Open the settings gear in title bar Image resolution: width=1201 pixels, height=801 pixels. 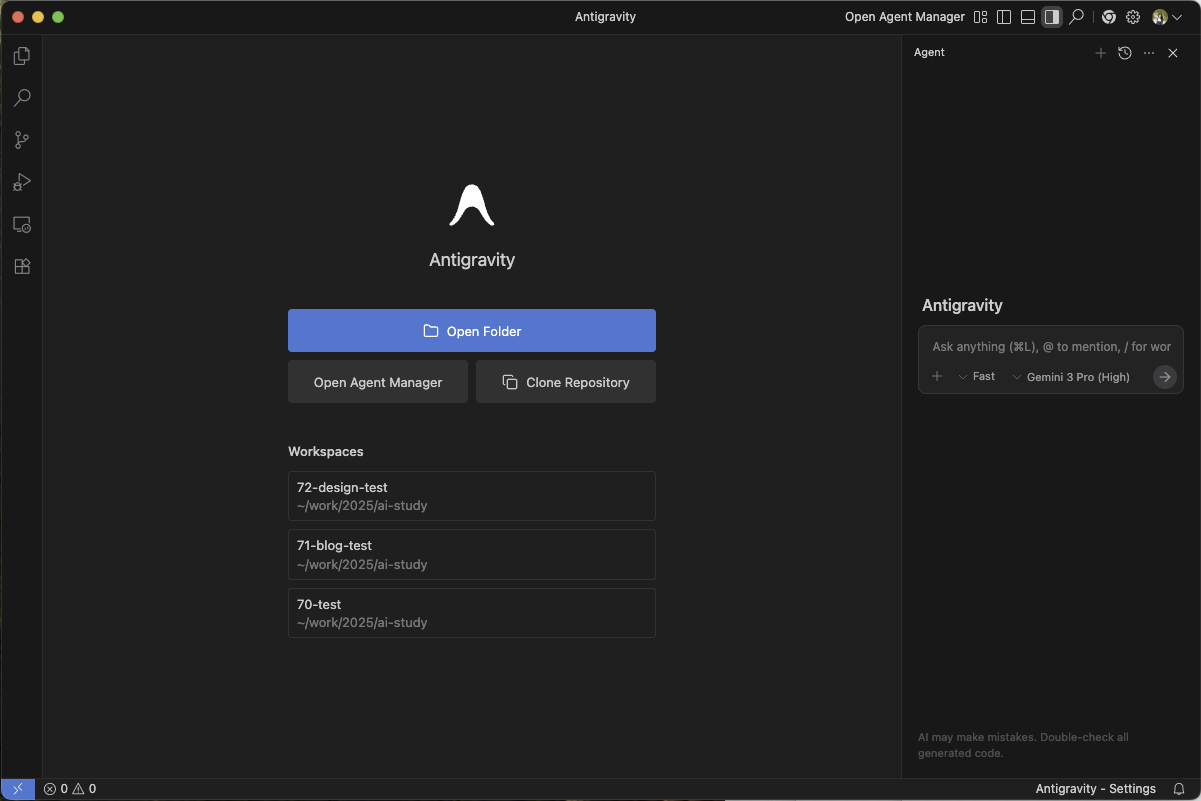click(x=1133, y=17)
